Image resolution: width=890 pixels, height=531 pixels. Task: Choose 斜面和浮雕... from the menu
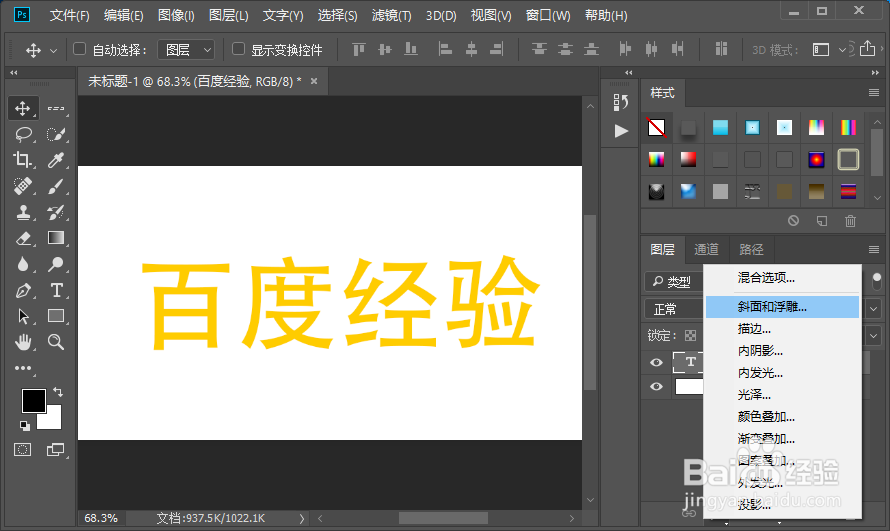tap(782, 307)
